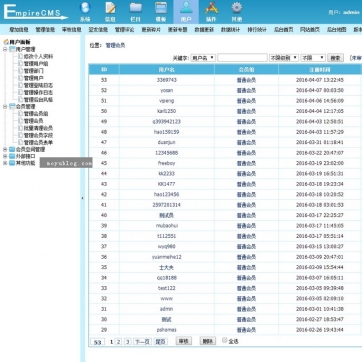Open the 管理会员 tree item
This screenshot has height=362, width=362.
tap(33, 121)
